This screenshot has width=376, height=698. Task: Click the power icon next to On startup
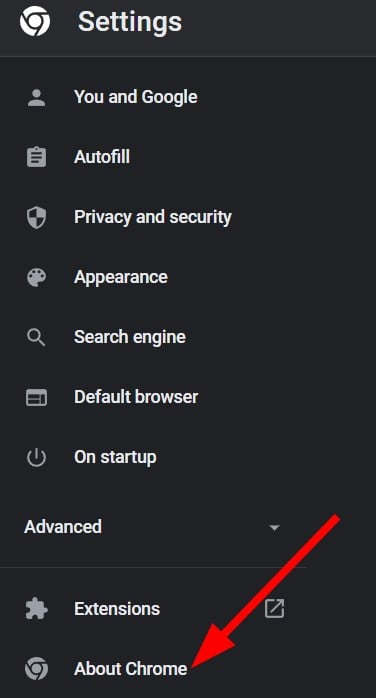(36, 457)
